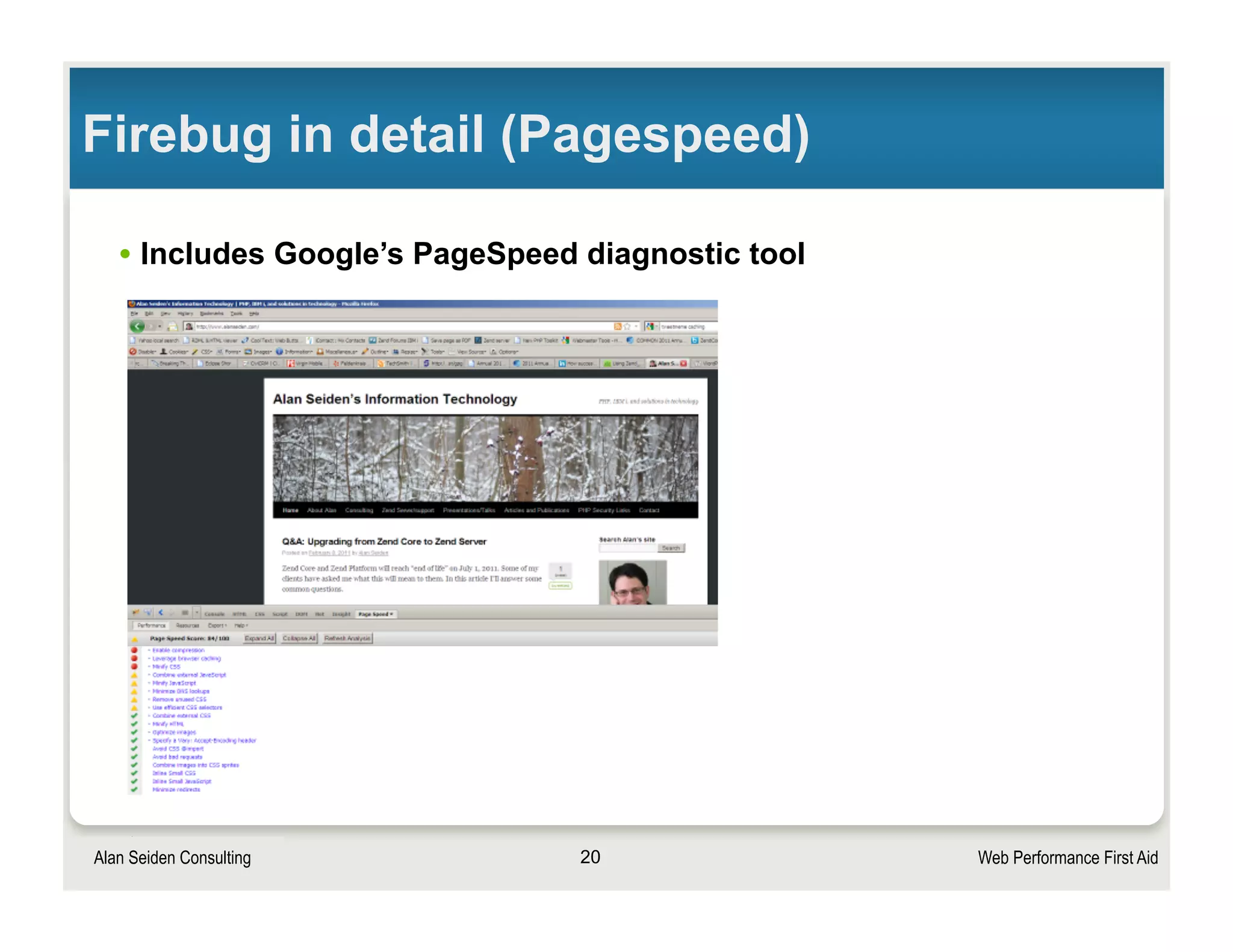The image size is (1233, 952).
Task: Click the RSS feed icon in address bar
Action: (617, 326)
